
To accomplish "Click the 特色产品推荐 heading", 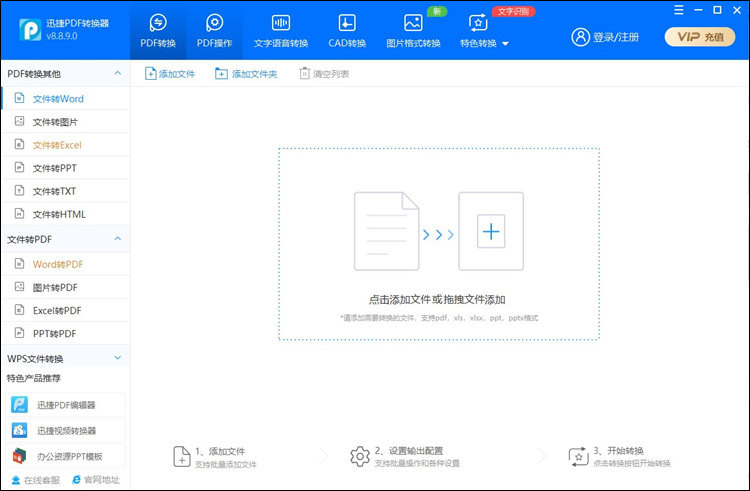I will tap(34, 378).
